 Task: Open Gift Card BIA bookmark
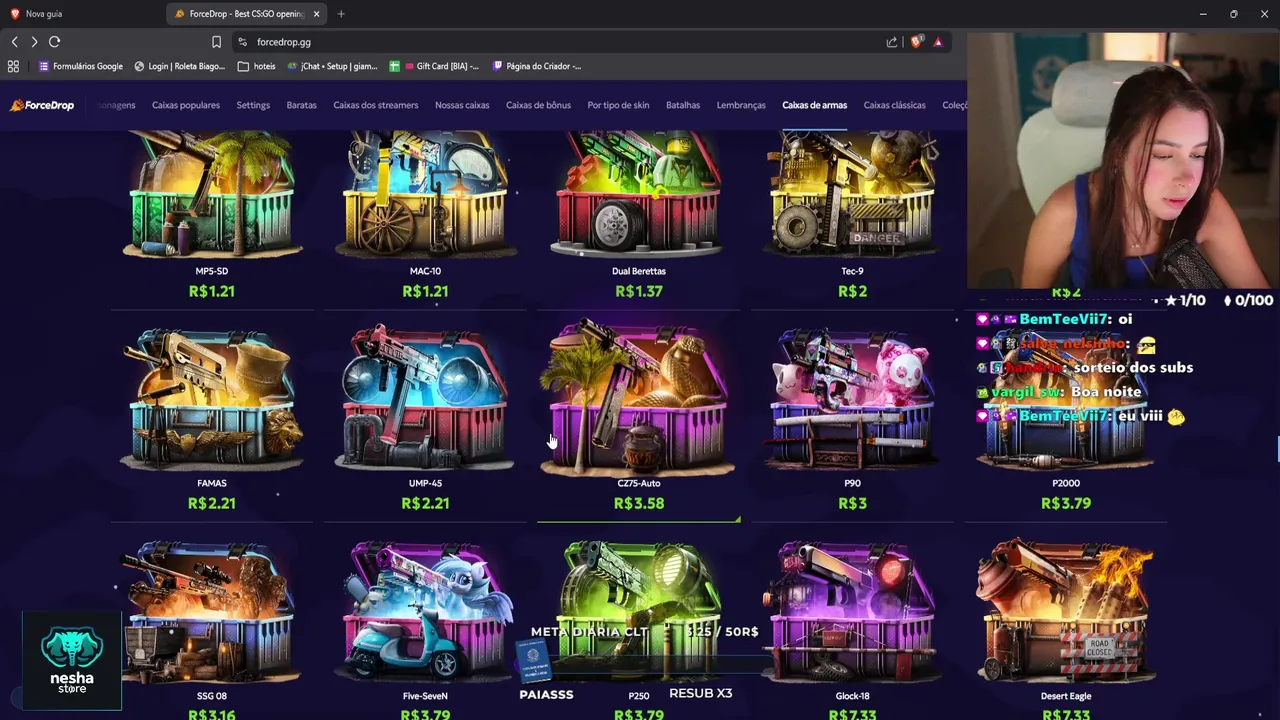(435, 66)
